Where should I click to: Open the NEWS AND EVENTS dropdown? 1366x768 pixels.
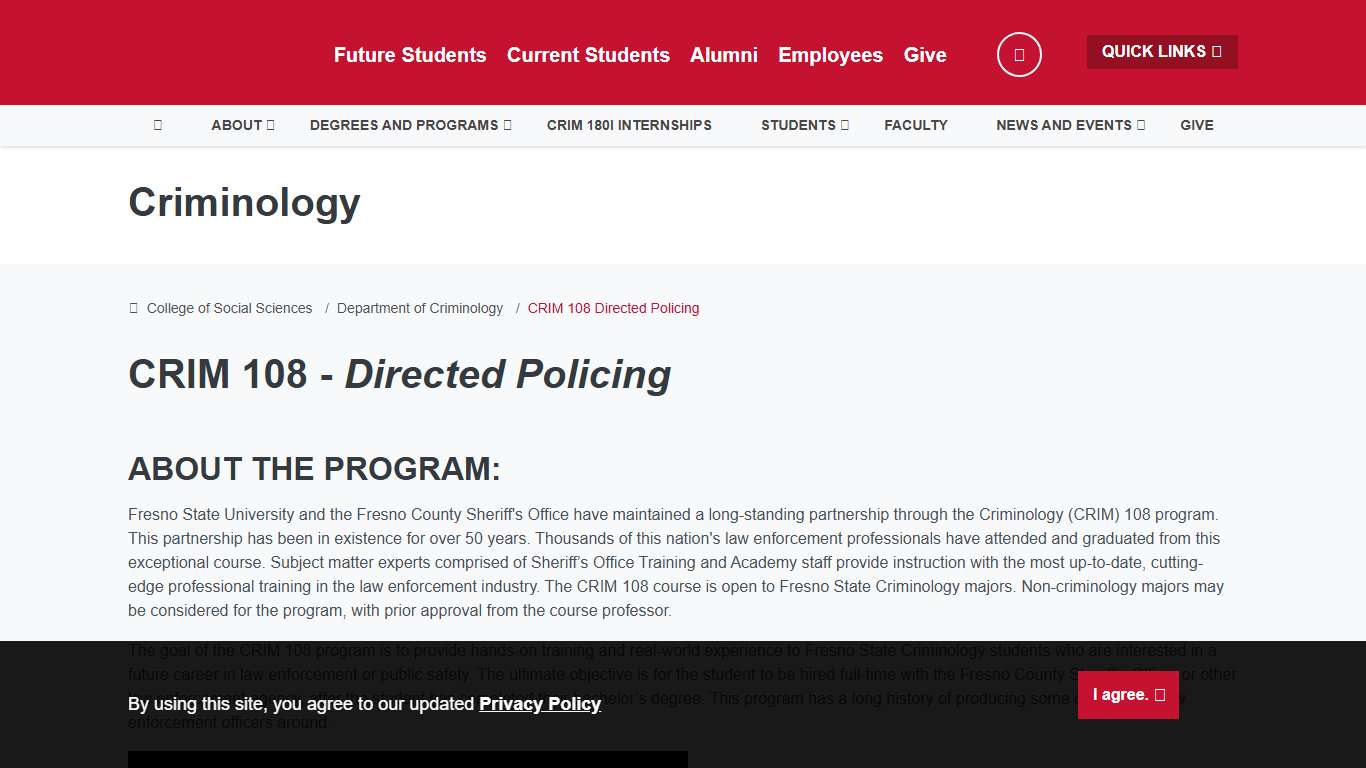tap(1064, 125)
